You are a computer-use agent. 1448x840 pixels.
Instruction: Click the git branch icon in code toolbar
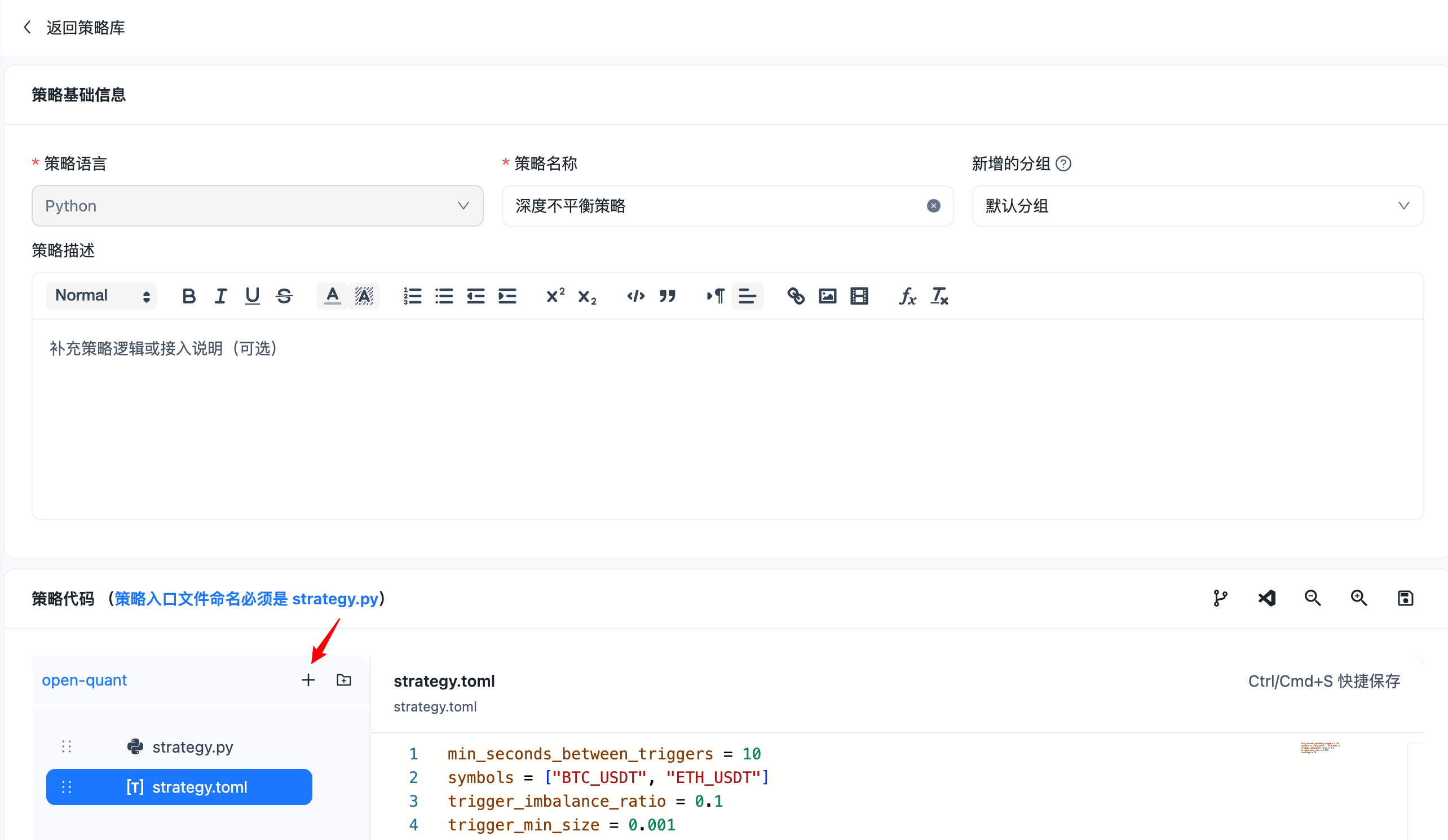(x=1220, y=598)
